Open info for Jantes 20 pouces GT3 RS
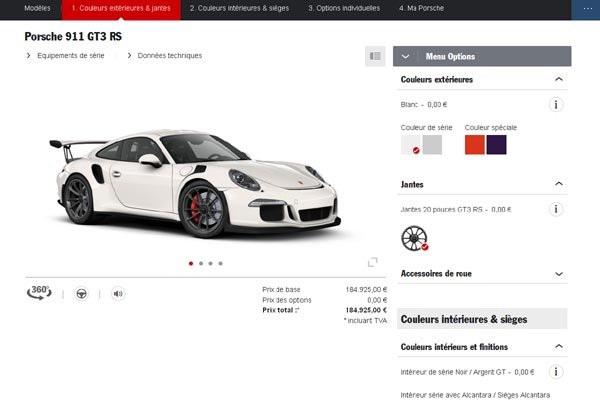This screenshot has width=600, height=400. click(556, 209)
